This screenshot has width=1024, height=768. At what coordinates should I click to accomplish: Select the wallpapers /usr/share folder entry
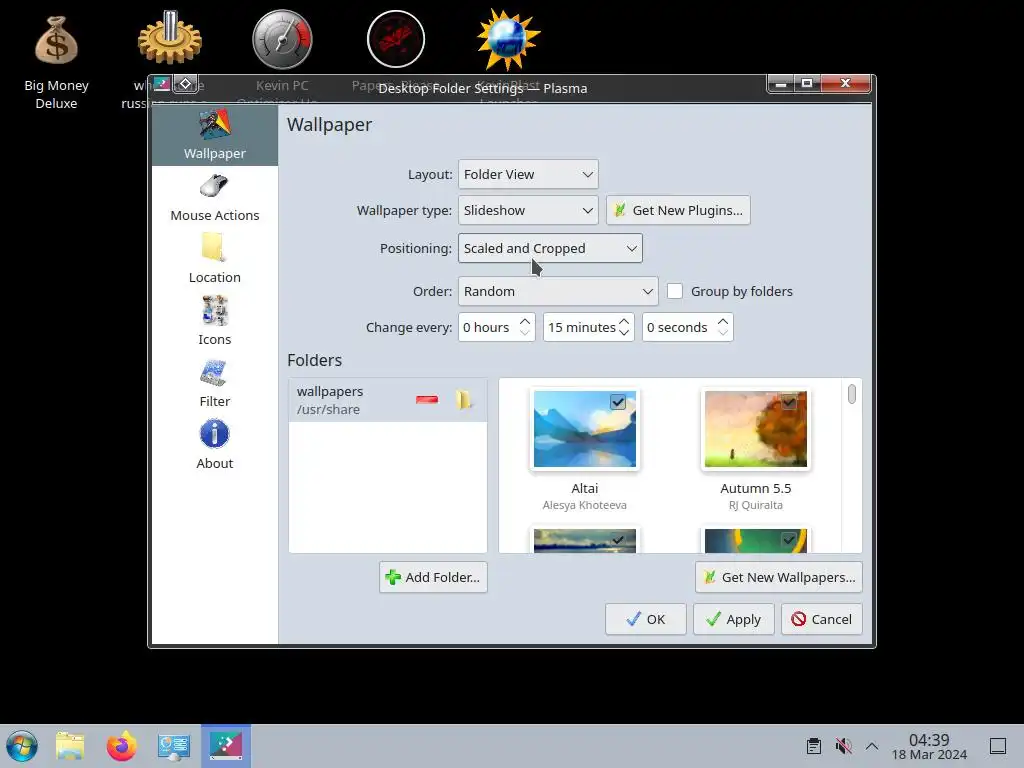point(388,400)
